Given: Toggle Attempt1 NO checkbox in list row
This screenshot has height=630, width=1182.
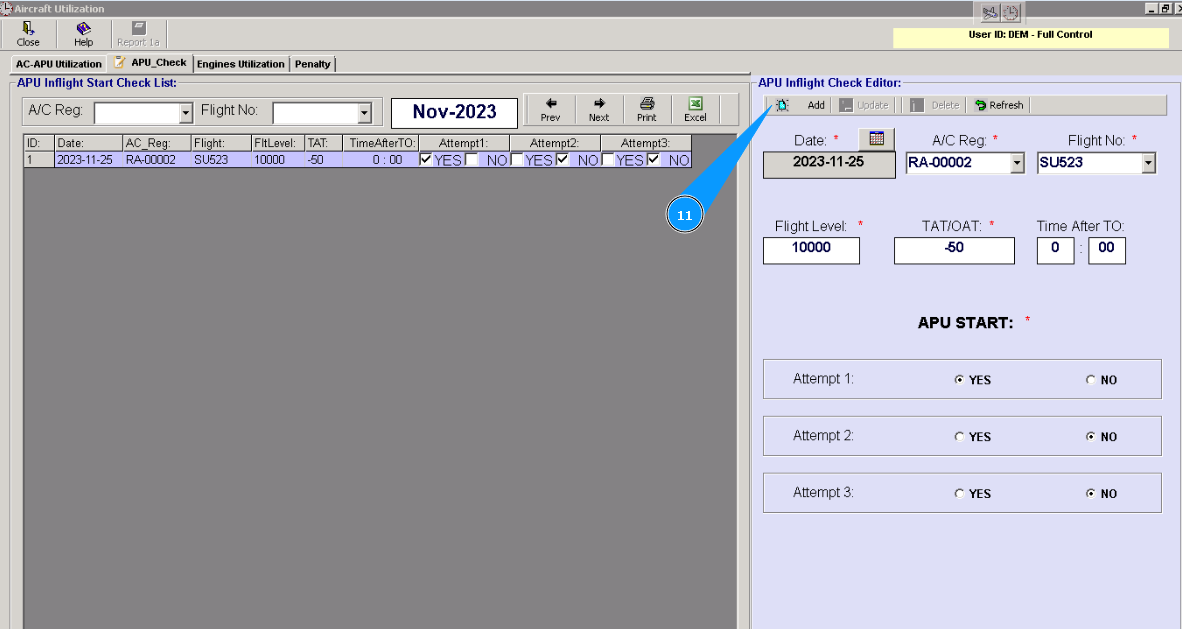Looking at the screenshot, I should coord(471,159).
